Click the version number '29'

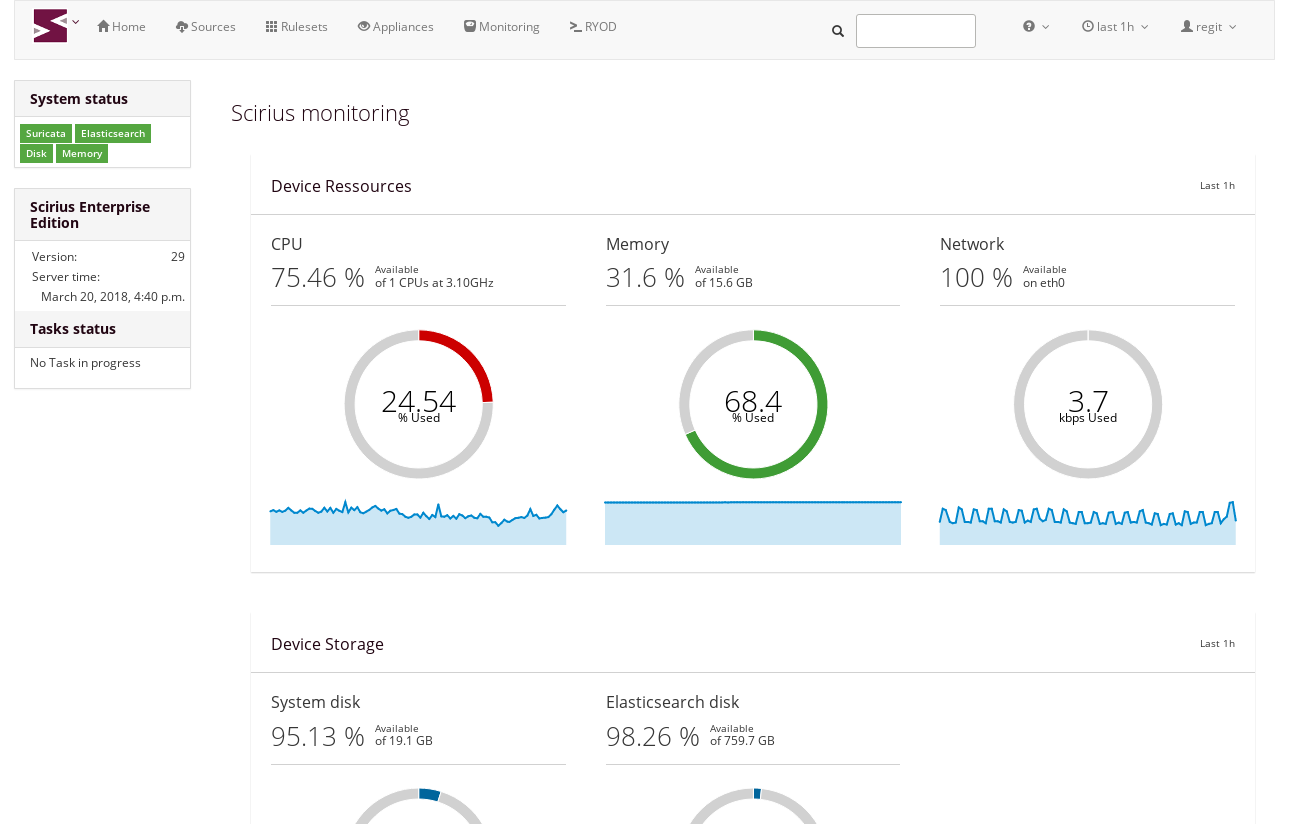178,257
